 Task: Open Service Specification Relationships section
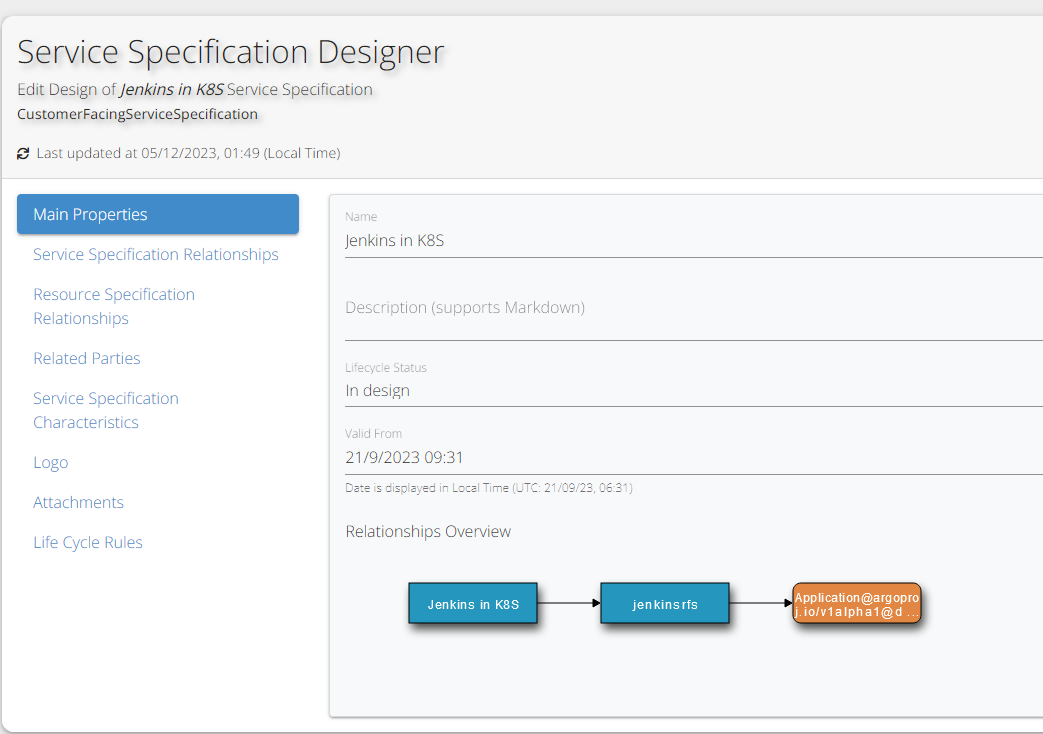pyautogui.click(x=155, y=254)
